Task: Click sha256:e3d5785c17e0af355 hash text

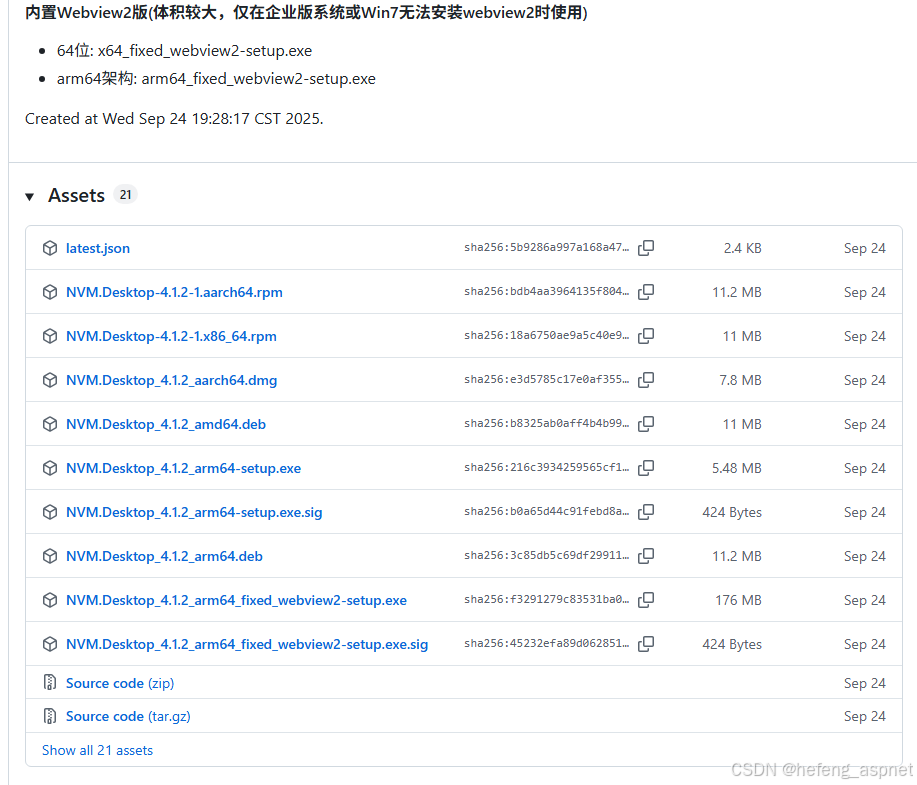Action: 547,380
